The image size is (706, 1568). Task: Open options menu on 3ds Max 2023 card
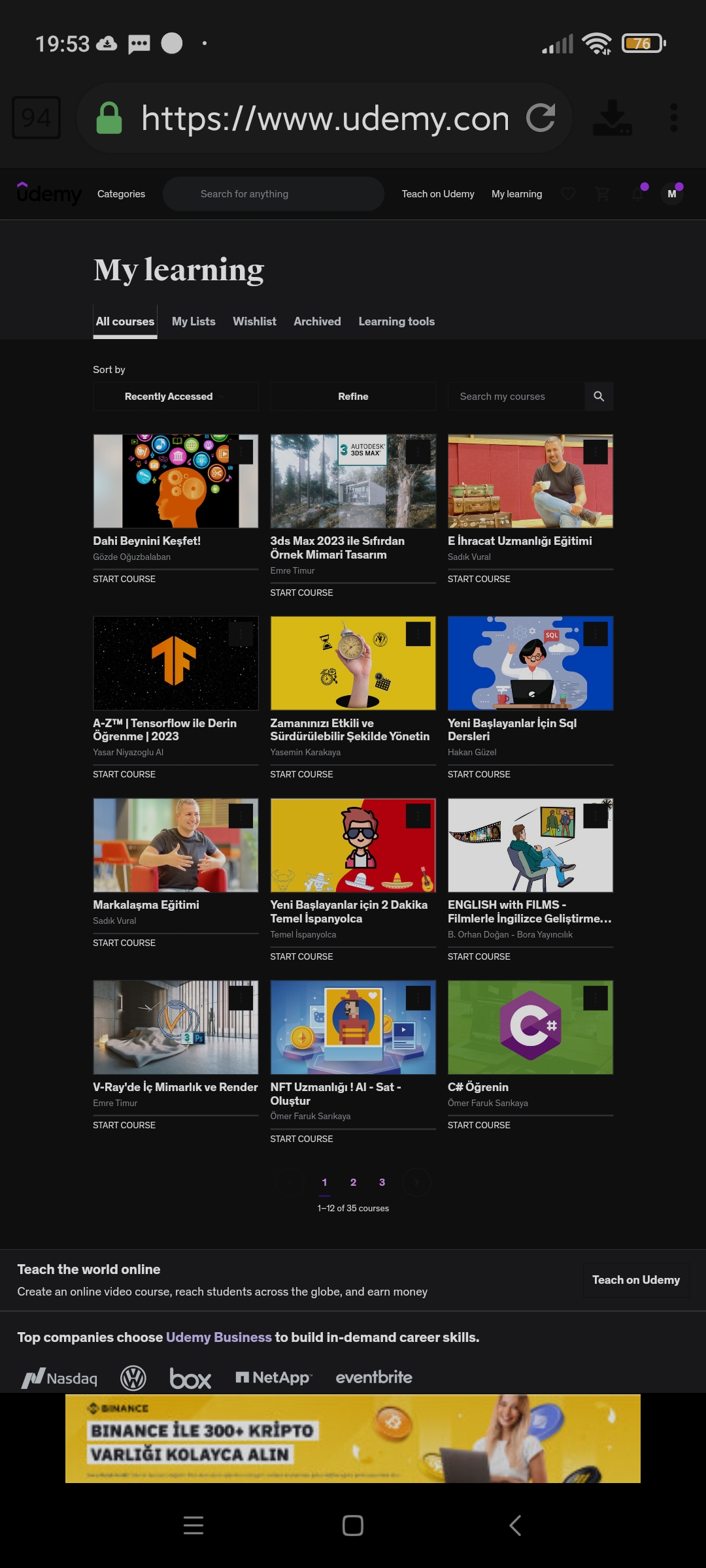418,451
